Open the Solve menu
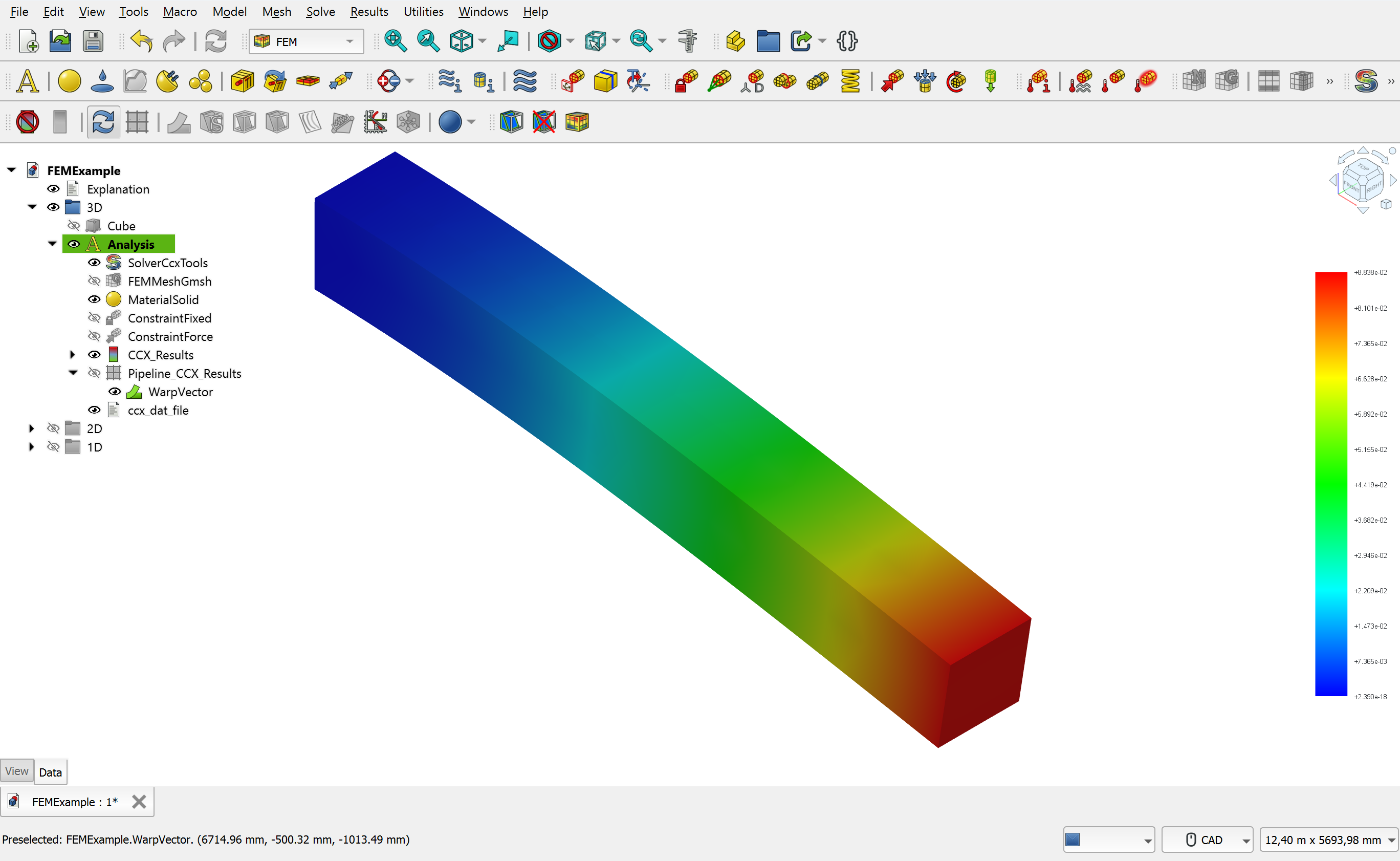 (320, 11)
